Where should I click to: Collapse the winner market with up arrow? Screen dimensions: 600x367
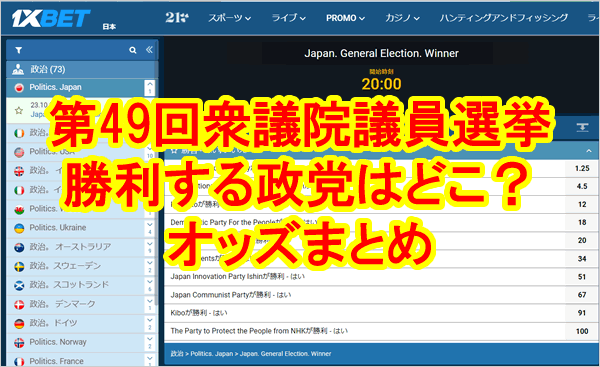tap(589, 151)
